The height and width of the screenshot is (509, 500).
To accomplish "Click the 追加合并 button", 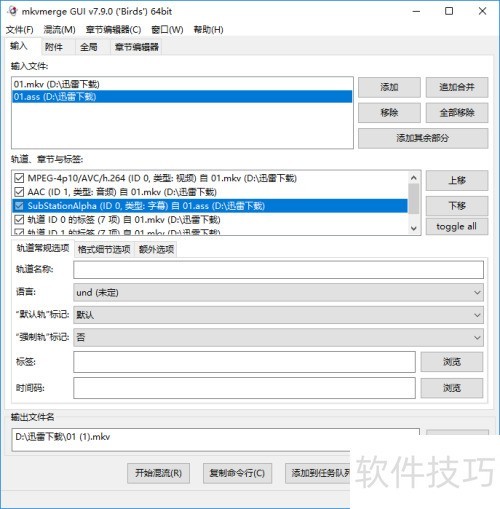I will pyautogui.click(x=457, y=87).
